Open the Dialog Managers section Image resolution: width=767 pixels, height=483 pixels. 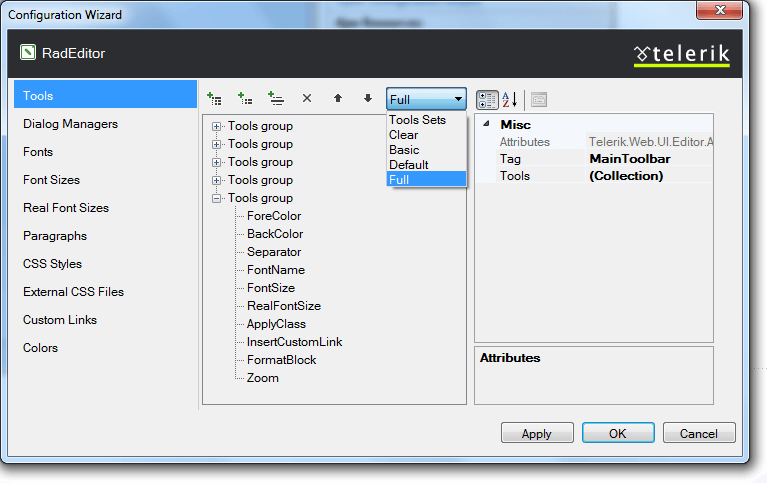[x=70, y=124]
